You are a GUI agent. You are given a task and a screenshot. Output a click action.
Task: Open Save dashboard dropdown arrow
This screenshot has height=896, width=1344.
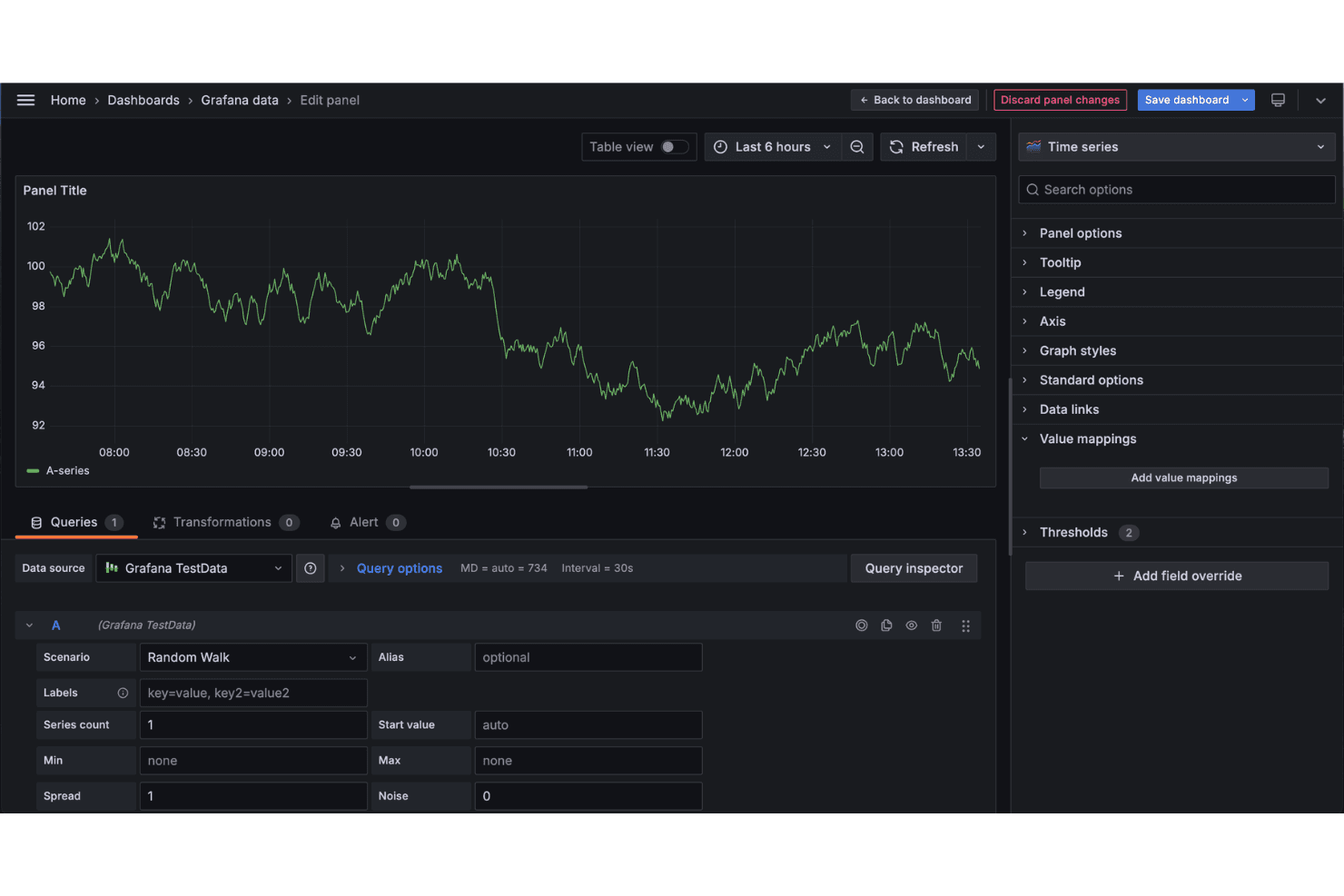1245,100
